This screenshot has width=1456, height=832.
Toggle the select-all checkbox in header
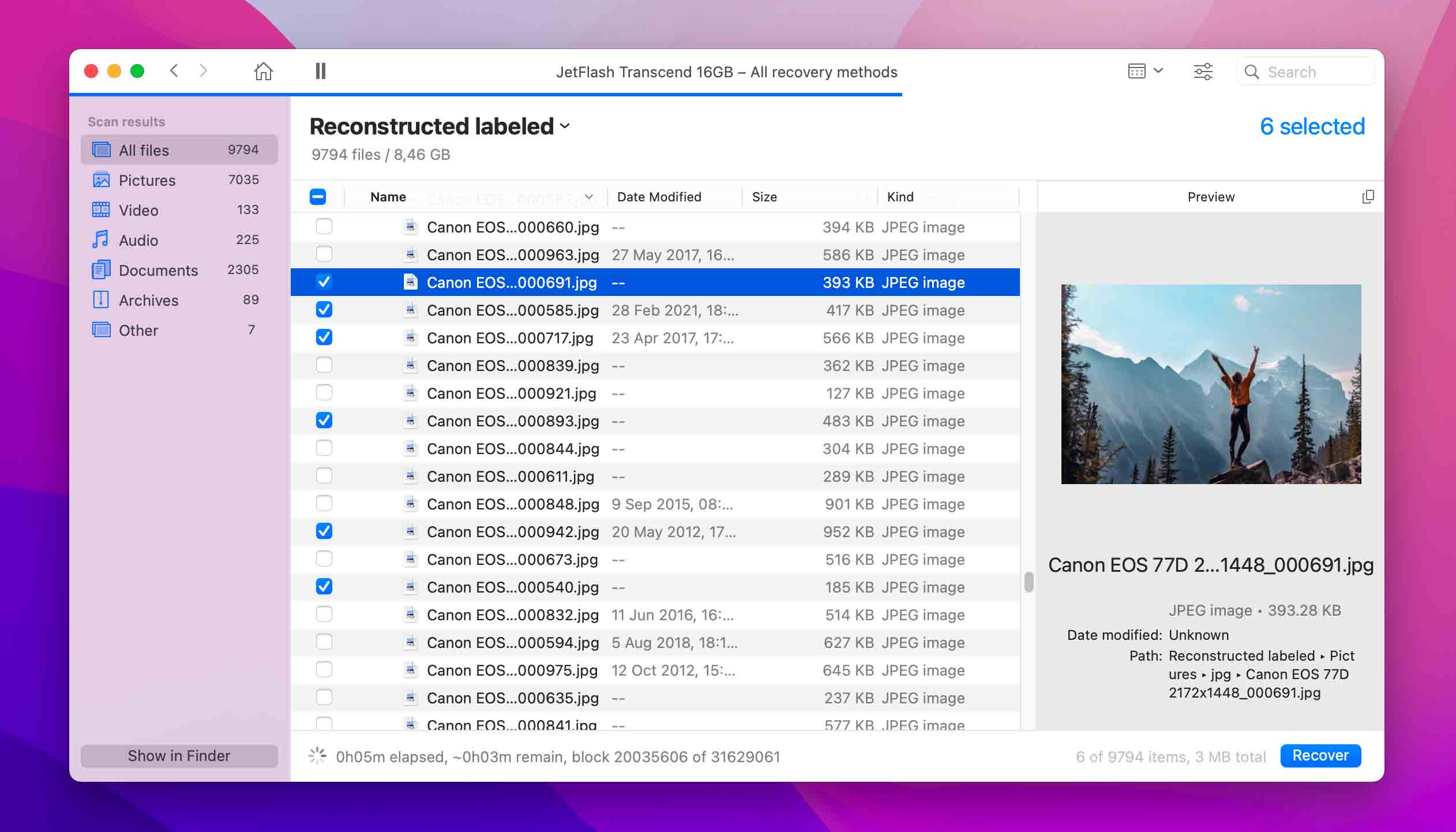click(318, 197)
